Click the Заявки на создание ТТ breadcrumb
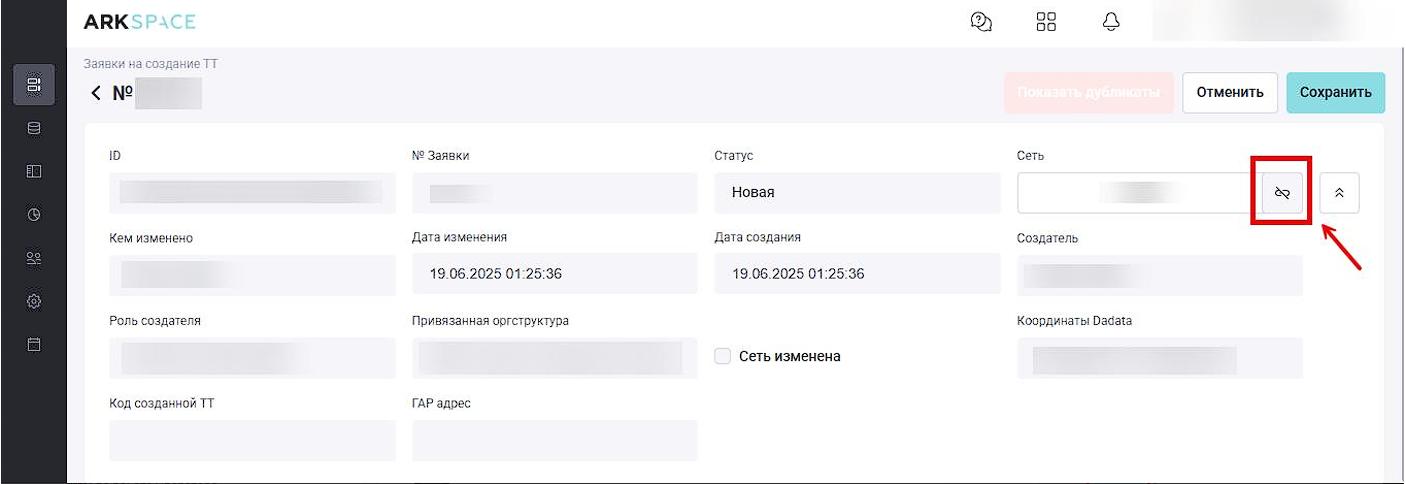The image size is (1406, 484). point(150,64)
